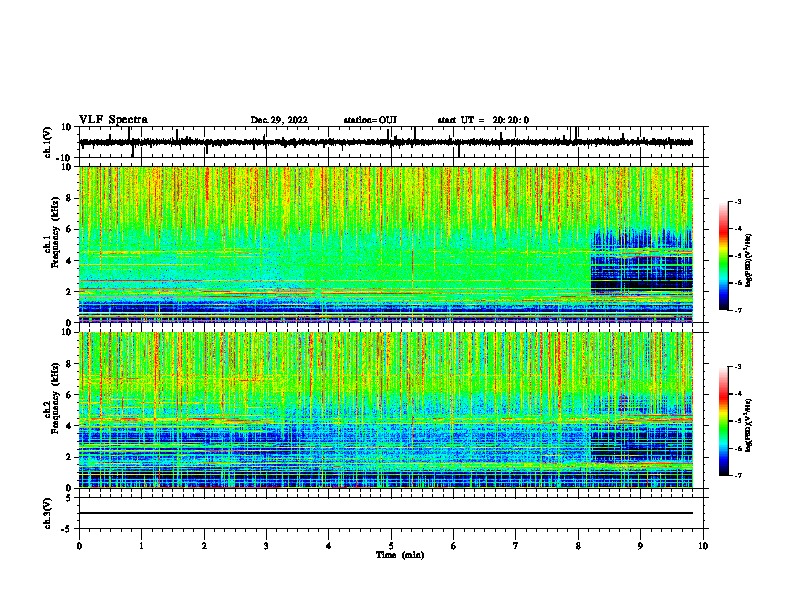Click the dark ch.2 region after minute 8
This screenshot has height=612, width=792.
pyautogui.click(x=641, y=443)
